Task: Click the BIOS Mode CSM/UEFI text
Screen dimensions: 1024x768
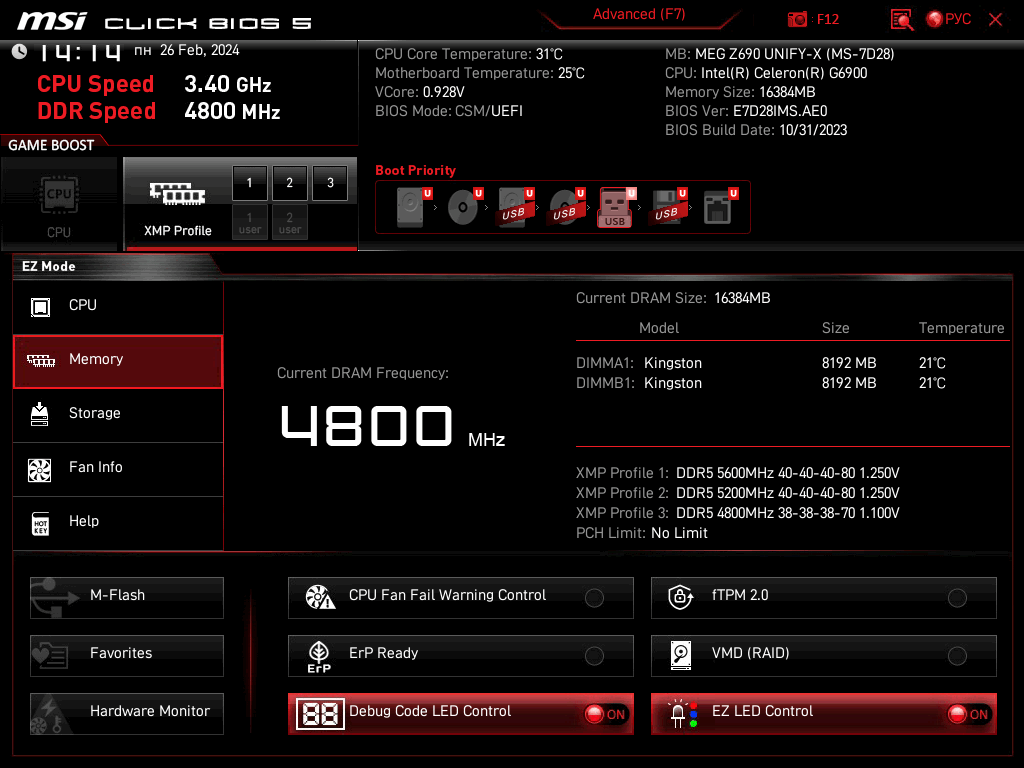Action: pos(449,111)
